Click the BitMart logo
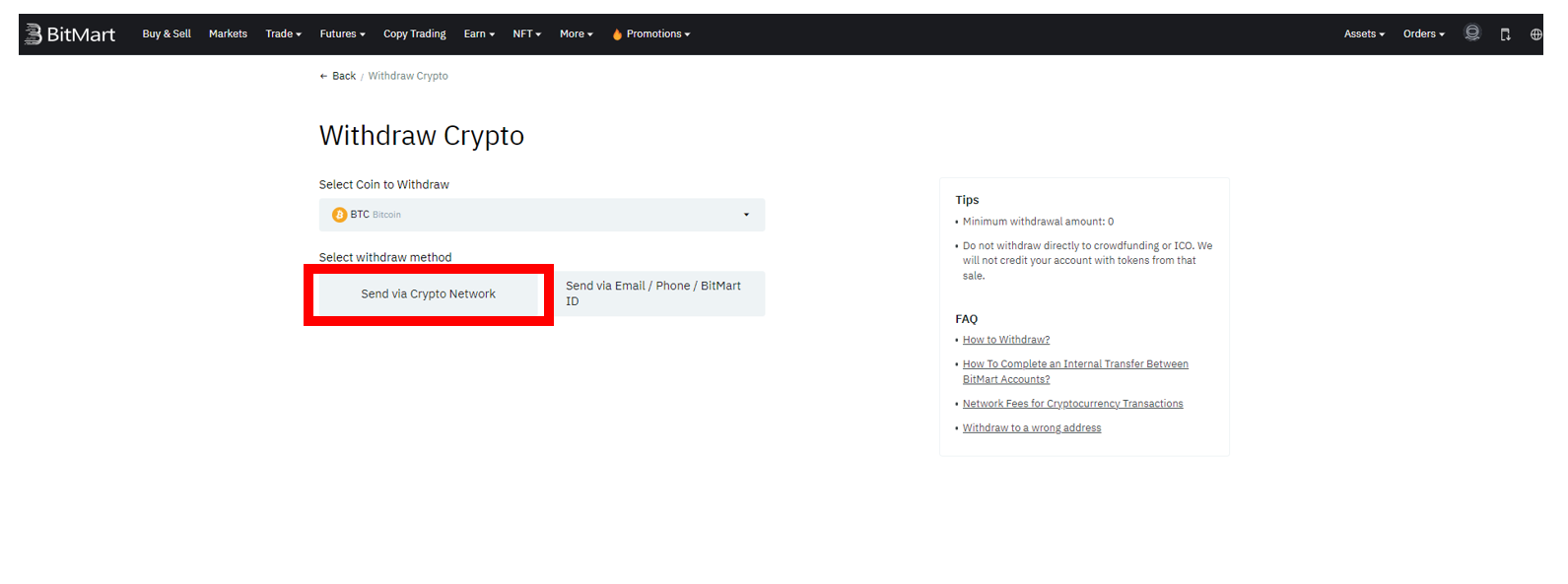1568x584 pixels. click(69, 34)
